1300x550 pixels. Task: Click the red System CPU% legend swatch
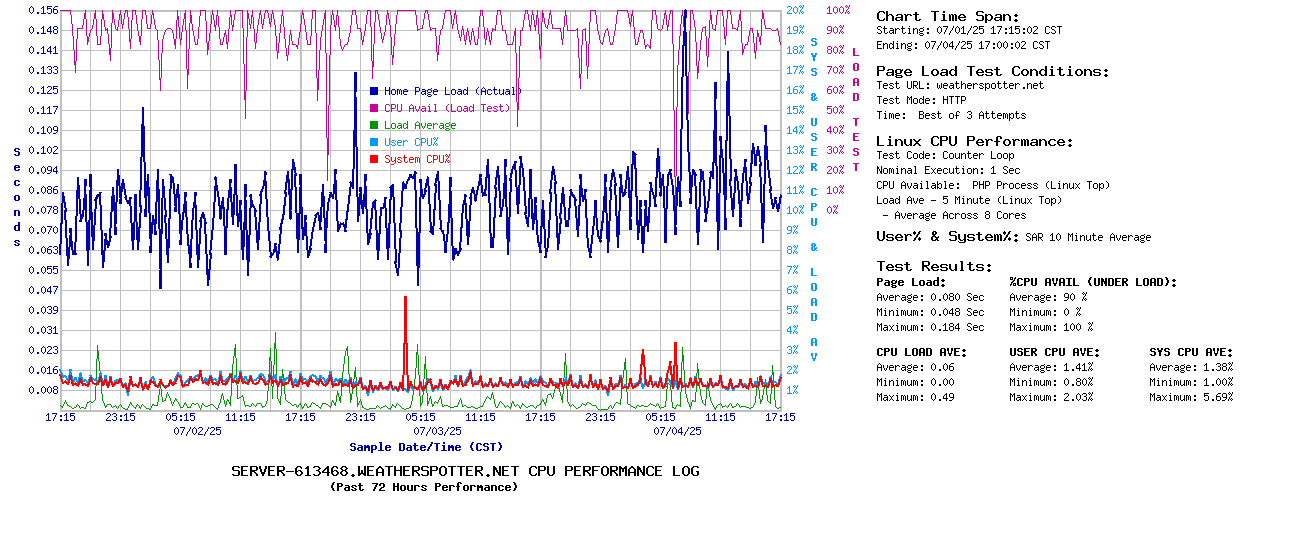point(374,159)
